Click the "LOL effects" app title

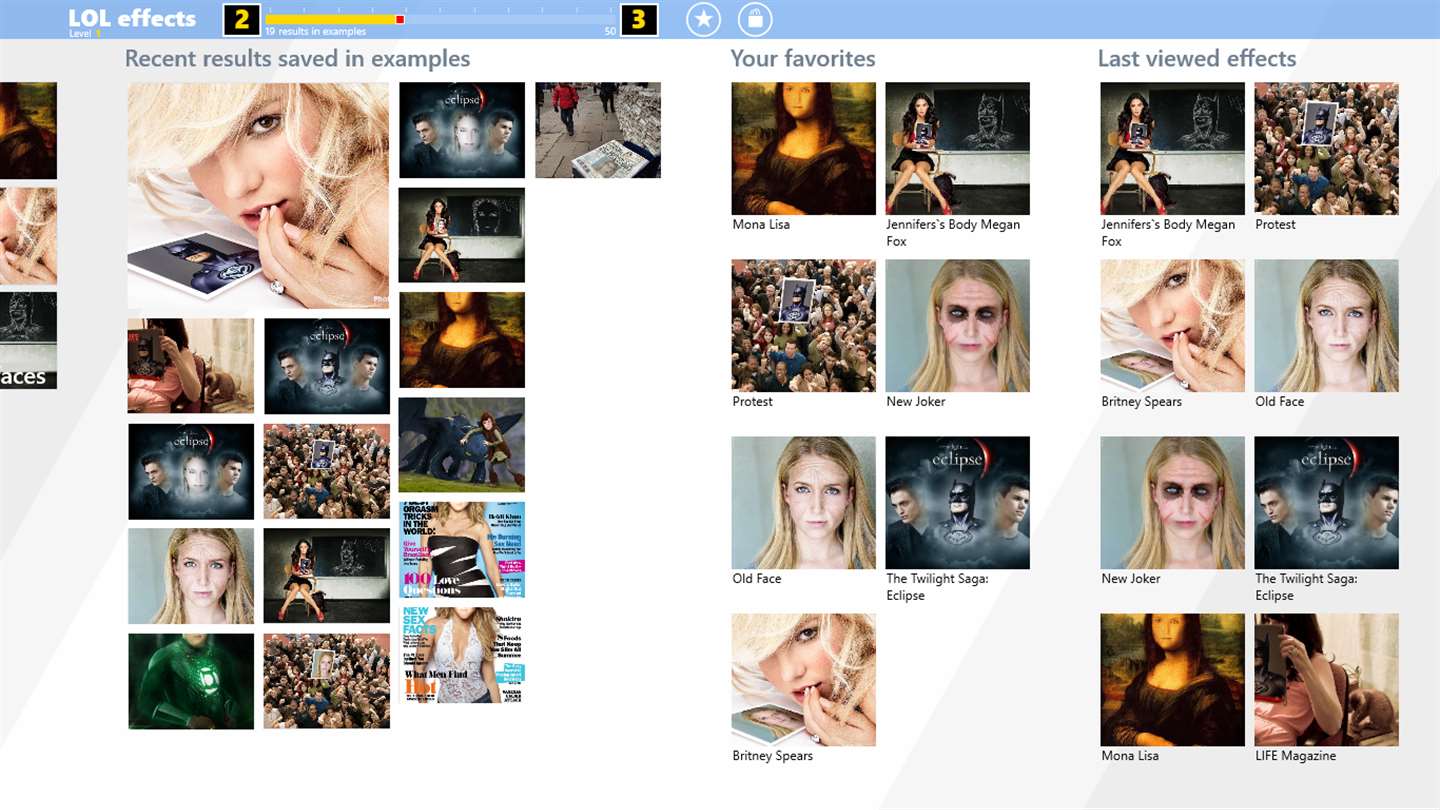click(132, 17)
